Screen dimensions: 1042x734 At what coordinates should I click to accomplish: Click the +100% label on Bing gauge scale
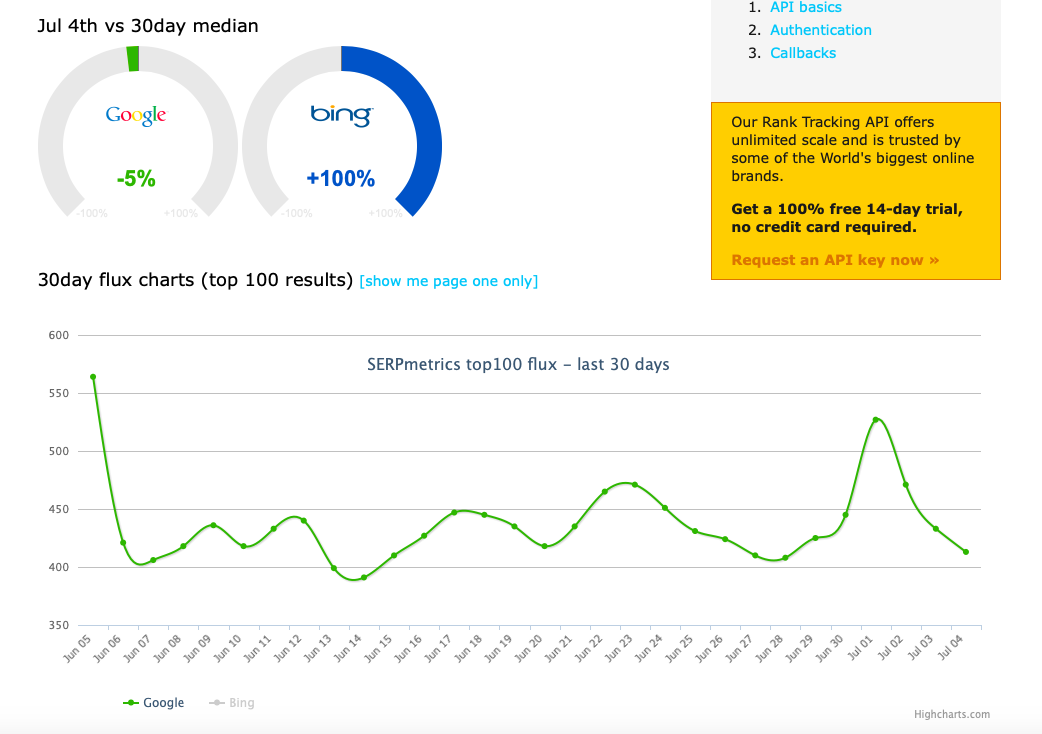tap(385, 213)
